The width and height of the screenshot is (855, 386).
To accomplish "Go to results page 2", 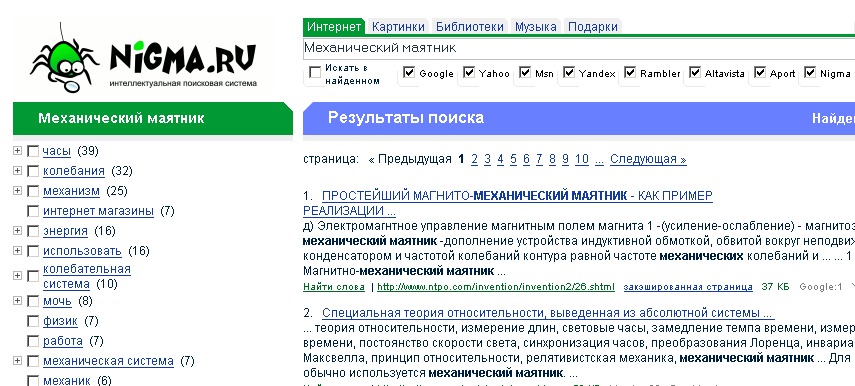I will [x=474, y=159].
